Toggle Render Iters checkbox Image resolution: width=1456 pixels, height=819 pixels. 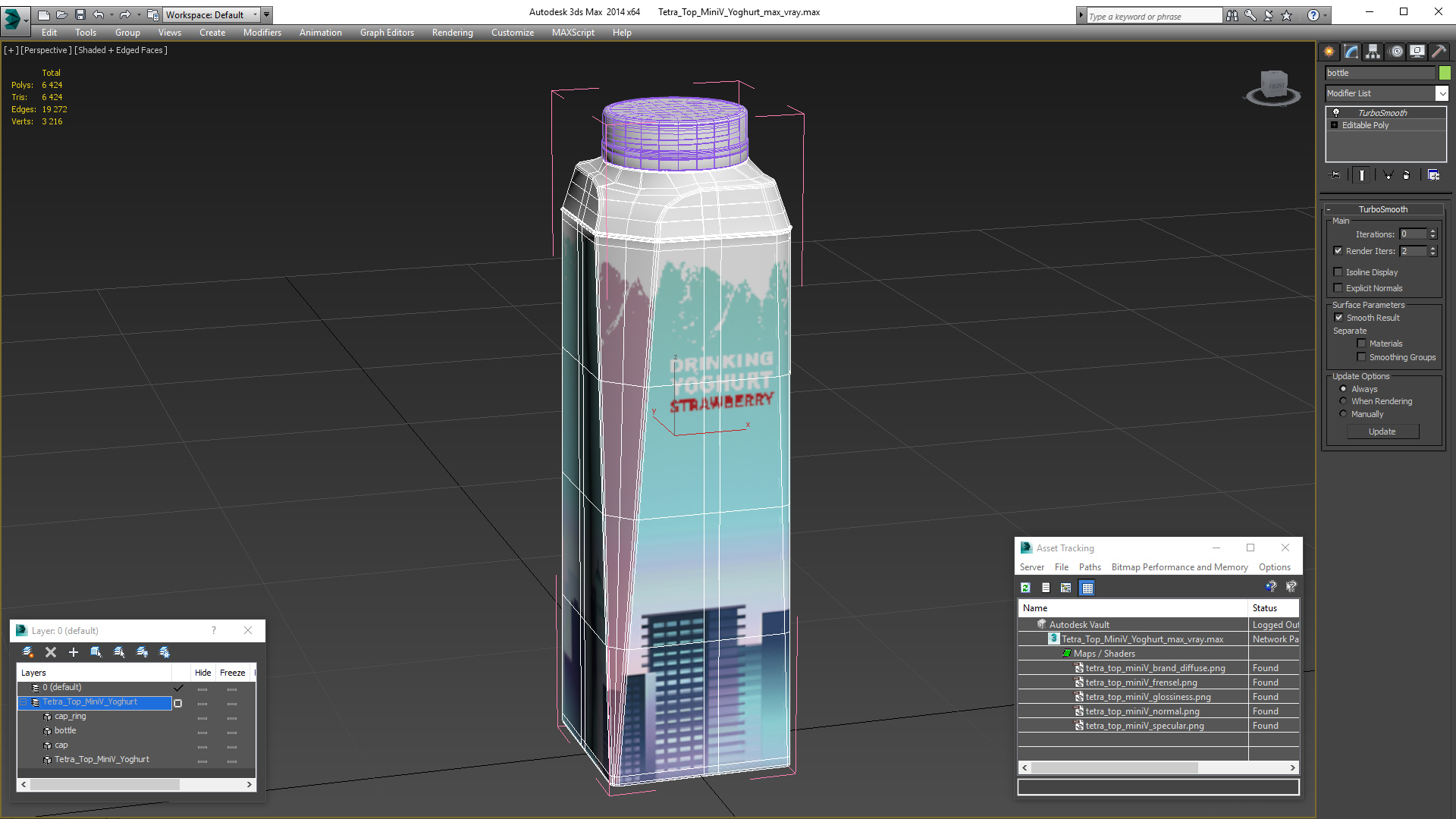tap(1338, 251)
